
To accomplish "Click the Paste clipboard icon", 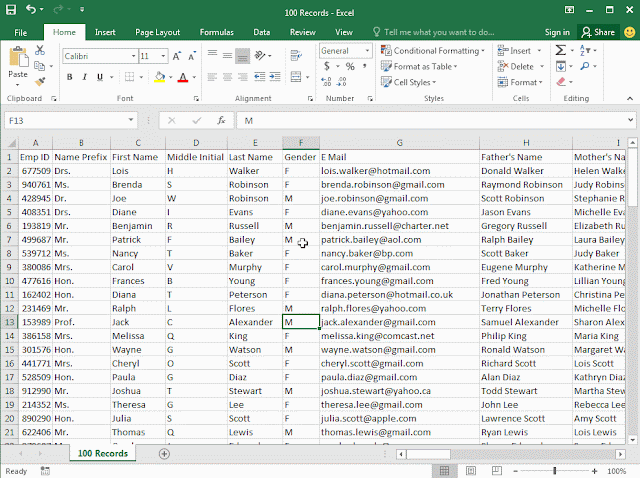I will coord(18,56).
